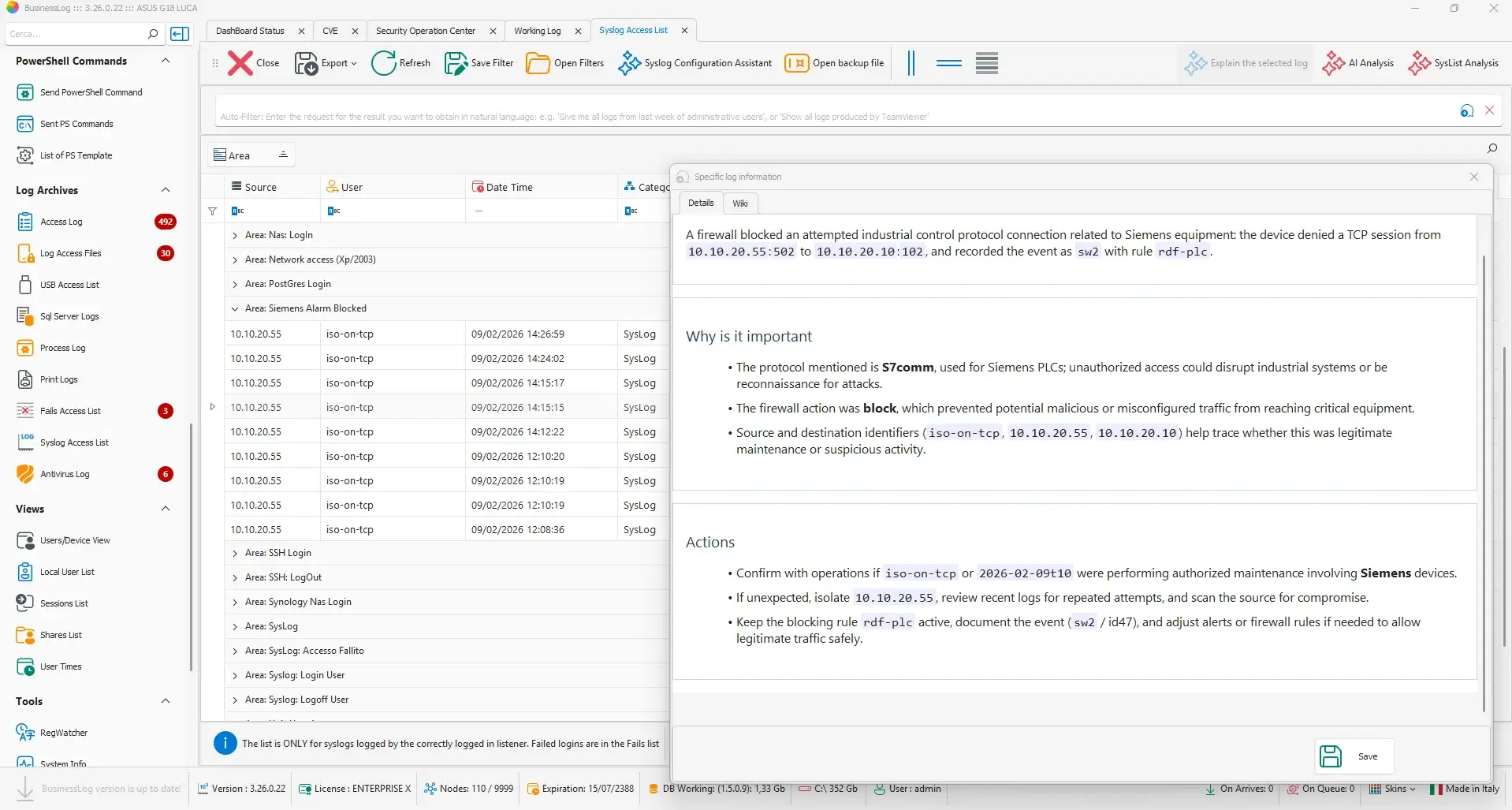Select log row dated 09/02/2026 14:26:59
This screenshot has height=810, width=1512.
tap(446, 334)
